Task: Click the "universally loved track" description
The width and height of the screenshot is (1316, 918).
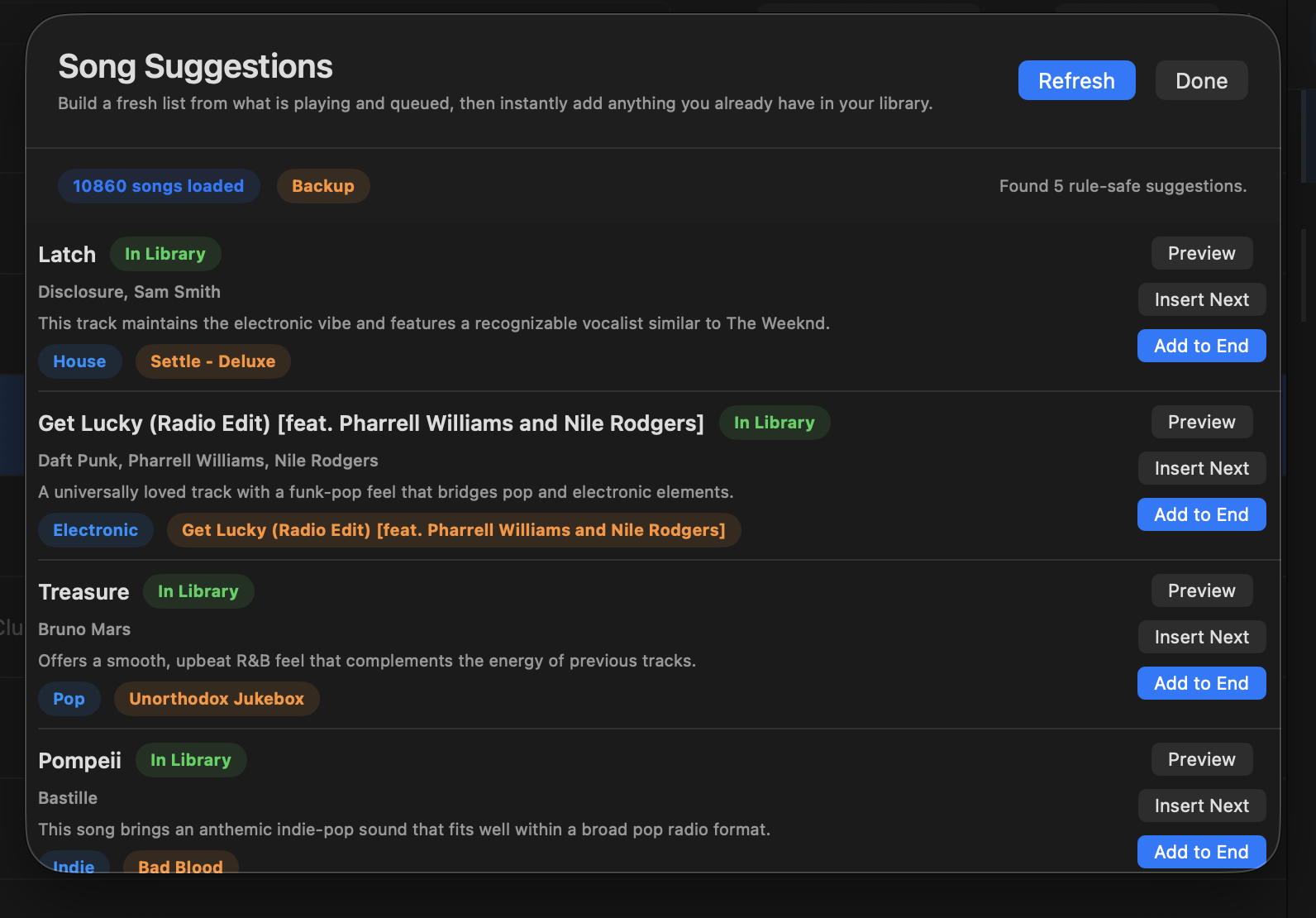Action: point(386,492)
